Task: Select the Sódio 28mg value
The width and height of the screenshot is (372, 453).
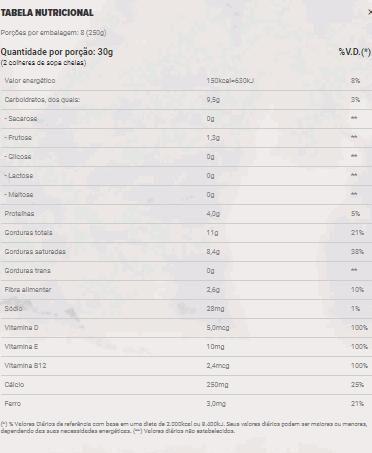Action: point(215,309)
